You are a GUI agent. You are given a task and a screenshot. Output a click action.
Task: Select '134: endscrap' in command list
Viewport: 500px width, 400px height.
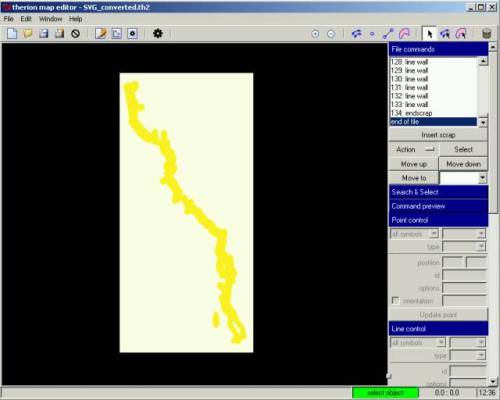pos(433,113)
